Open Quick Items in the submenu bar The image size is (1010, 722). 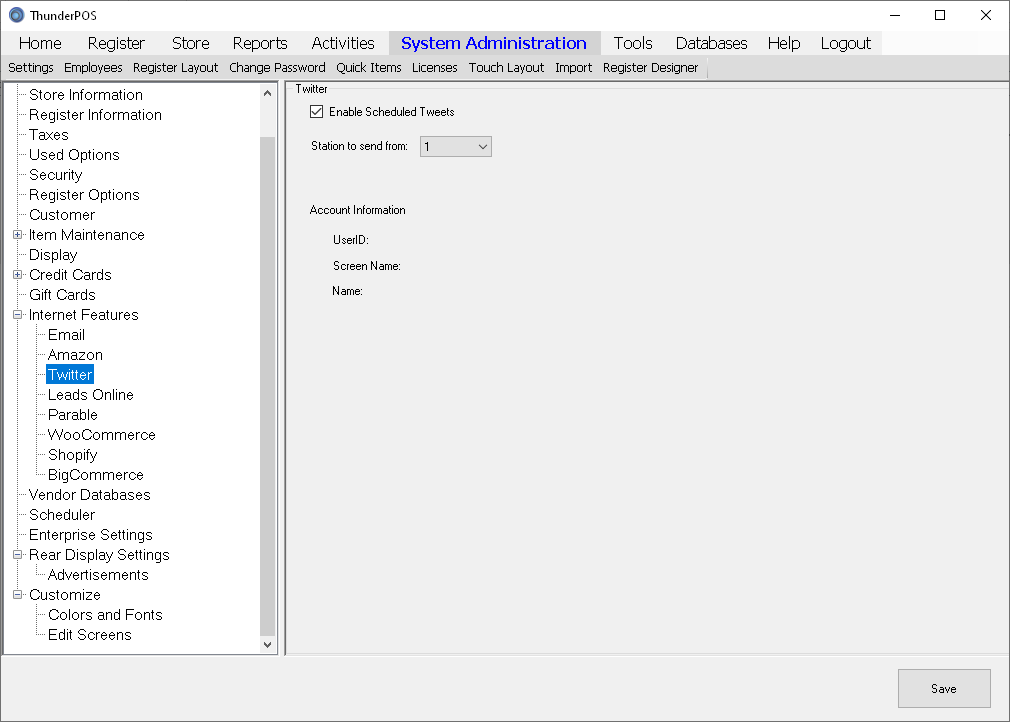click(x=368, y=68)
